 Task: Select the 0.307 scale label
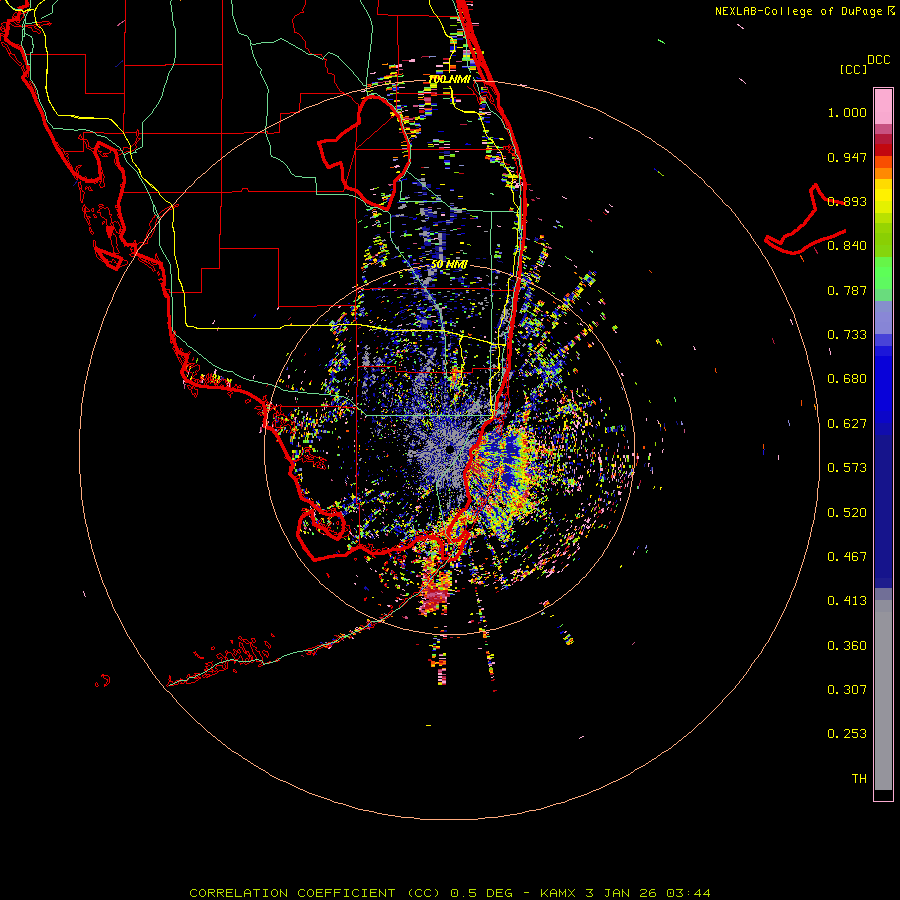tap(847, 690)
